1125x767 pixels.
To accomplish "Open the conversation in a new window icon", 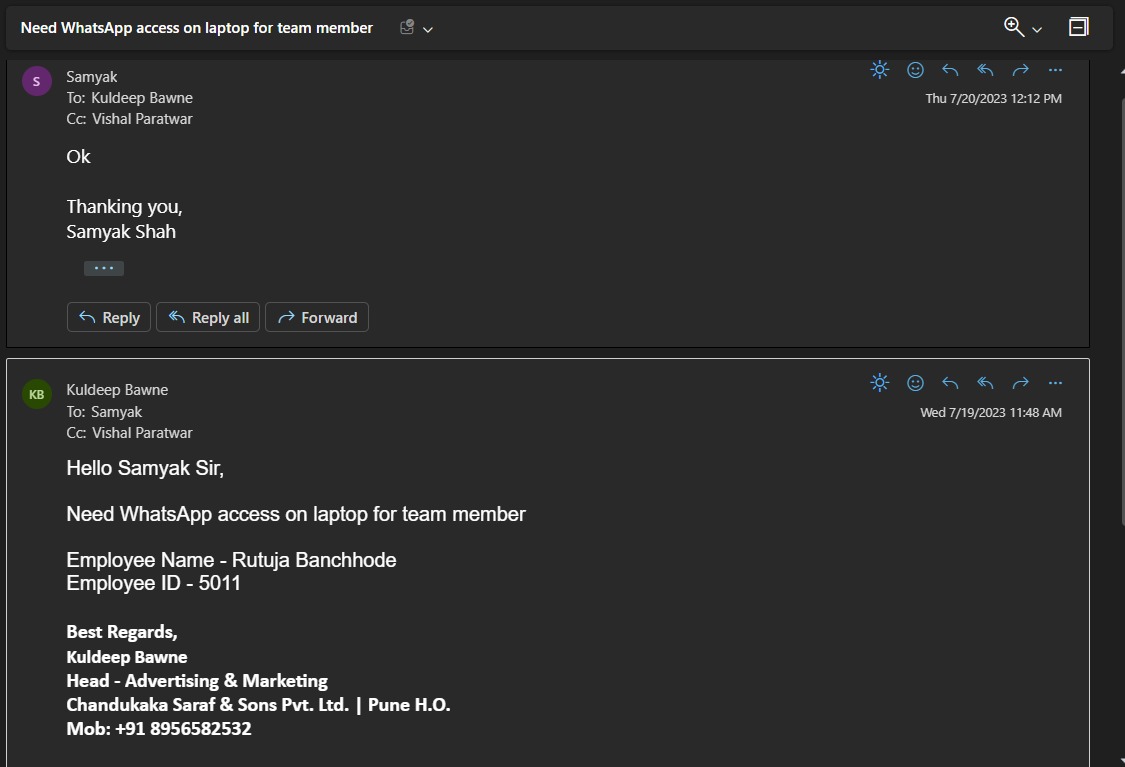I will click(x=1078, y=27).
